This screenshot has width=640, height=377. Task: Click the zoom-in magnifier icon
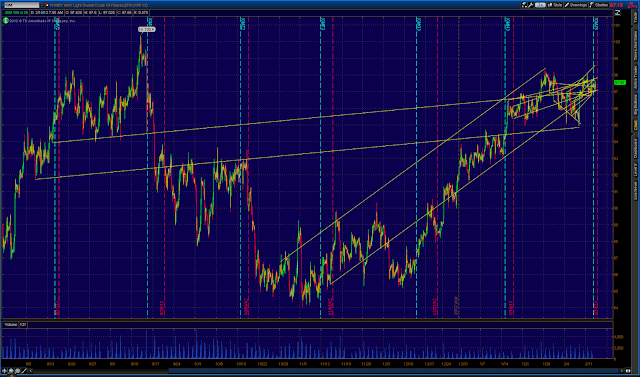coord(11,371)
